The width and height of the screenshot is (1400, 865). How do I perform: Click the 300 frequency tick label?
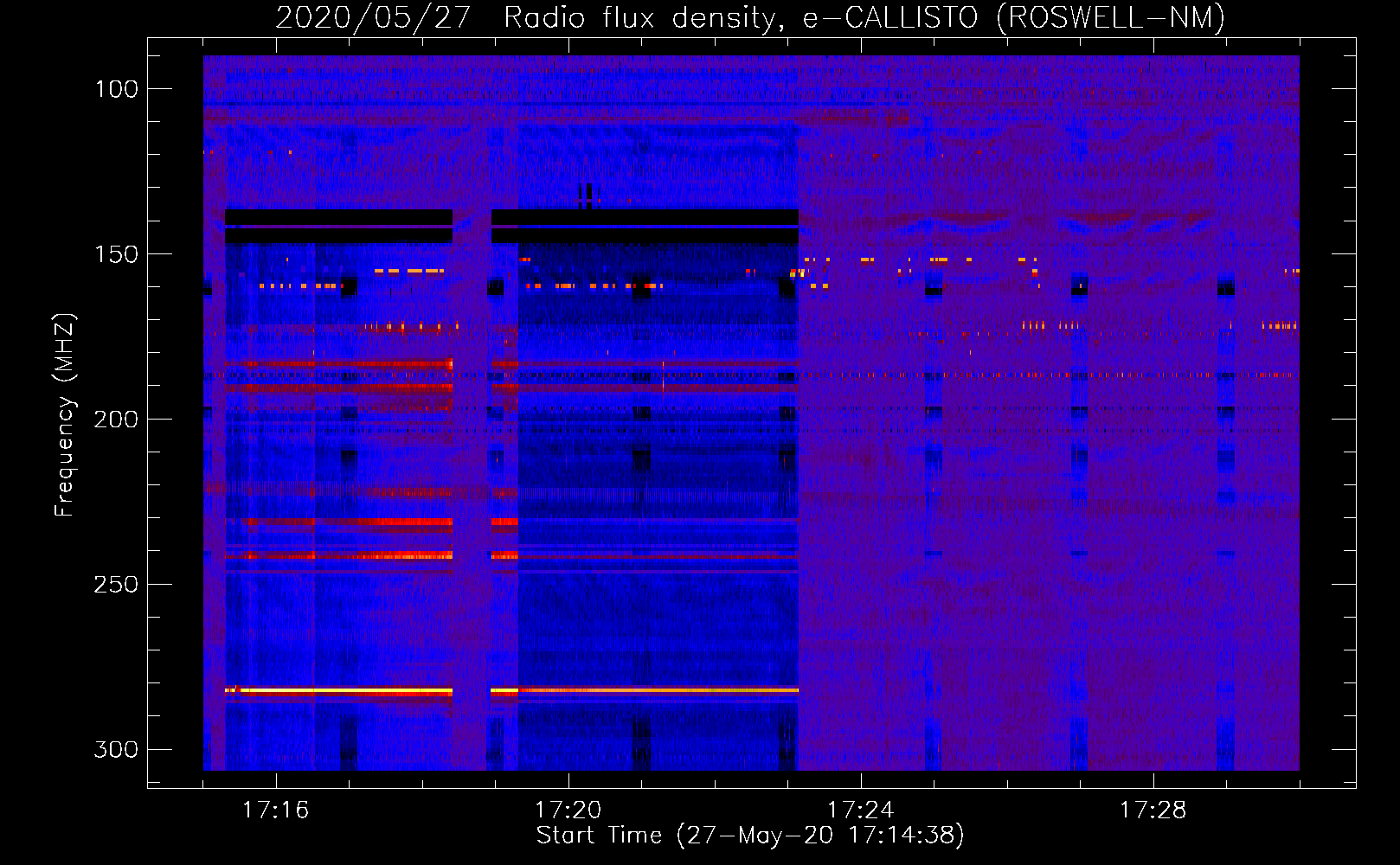(117, 749)
